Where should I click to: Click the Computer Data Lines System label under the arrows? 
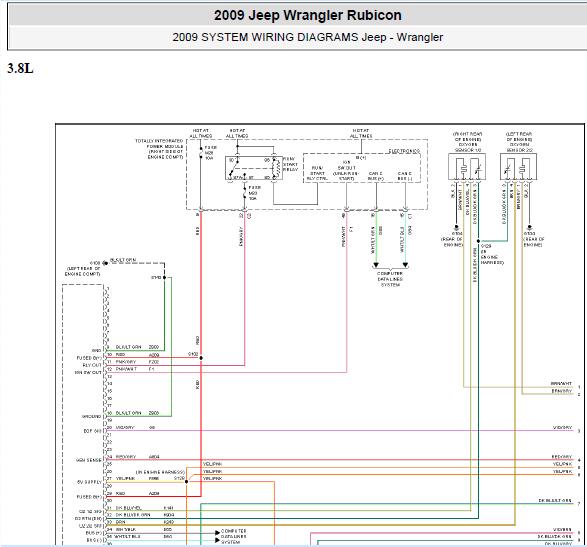tap(390, 279)
